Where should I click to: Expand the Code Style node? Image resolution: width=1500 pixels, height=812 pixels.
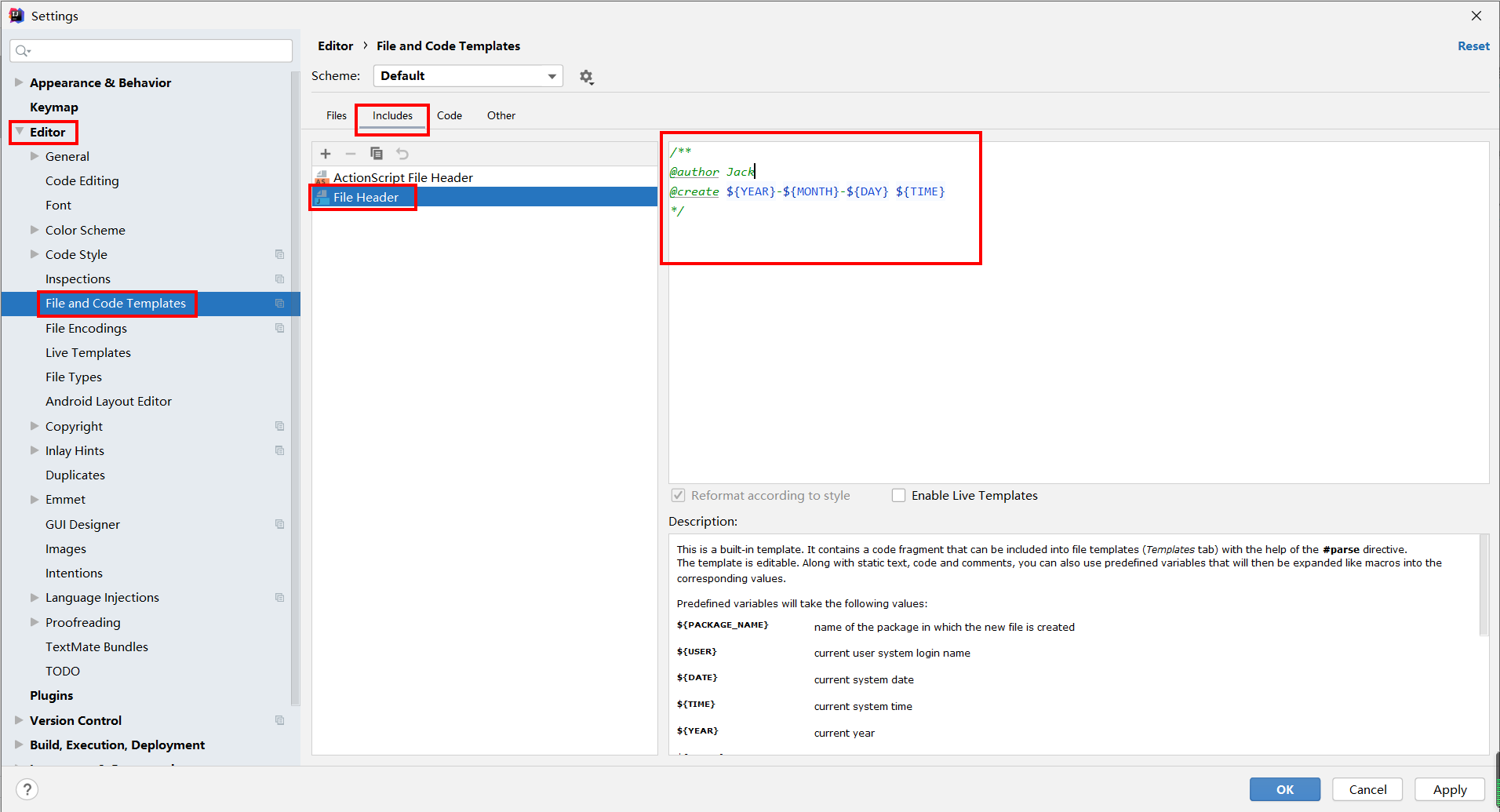[35, 254]
